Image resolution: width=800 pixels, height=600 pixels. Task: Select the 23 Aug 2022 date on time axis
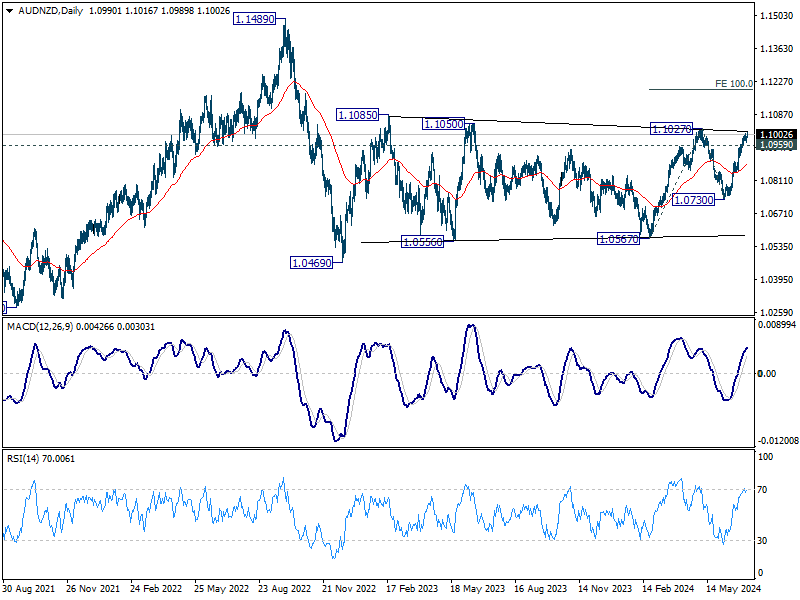point(284,589)
